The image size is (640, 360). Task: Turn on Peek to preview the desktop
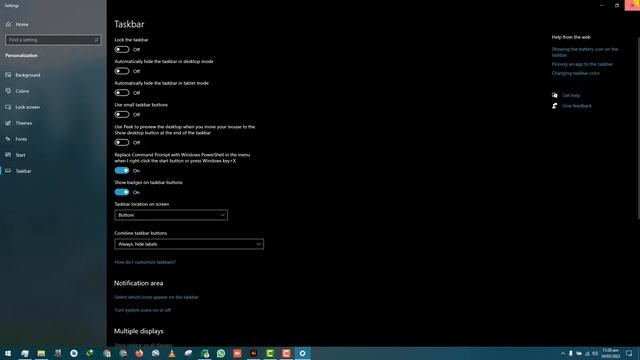pos(122,142)
